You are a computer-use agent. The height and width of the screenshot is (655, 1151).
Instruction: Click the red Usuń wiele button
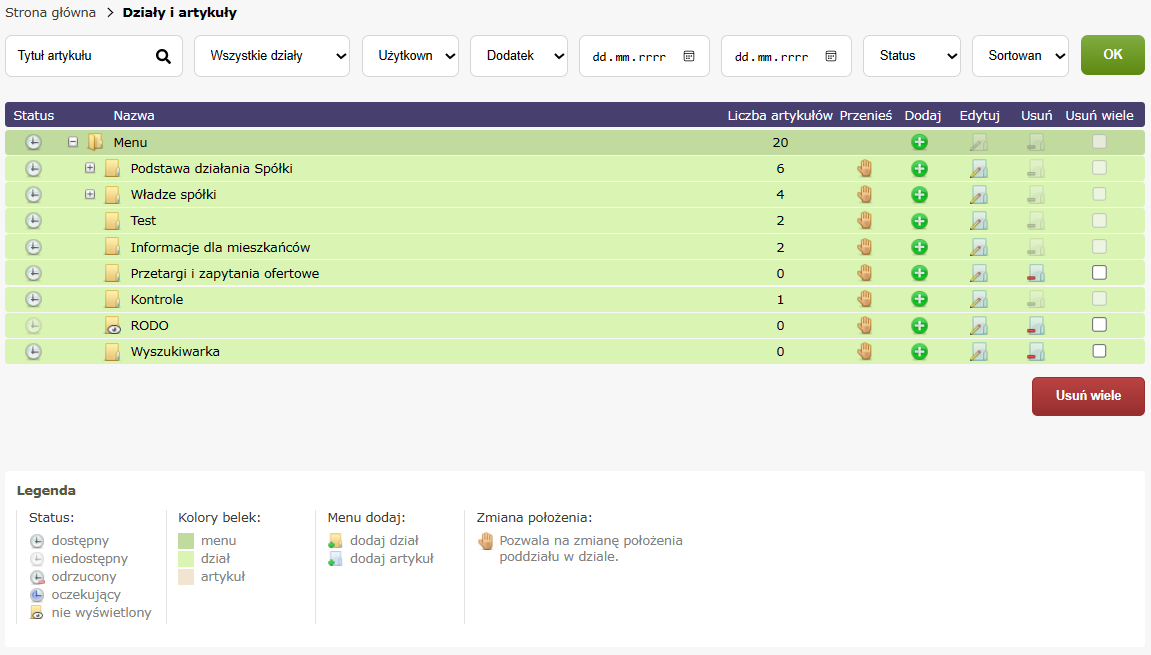(1088, 396)
